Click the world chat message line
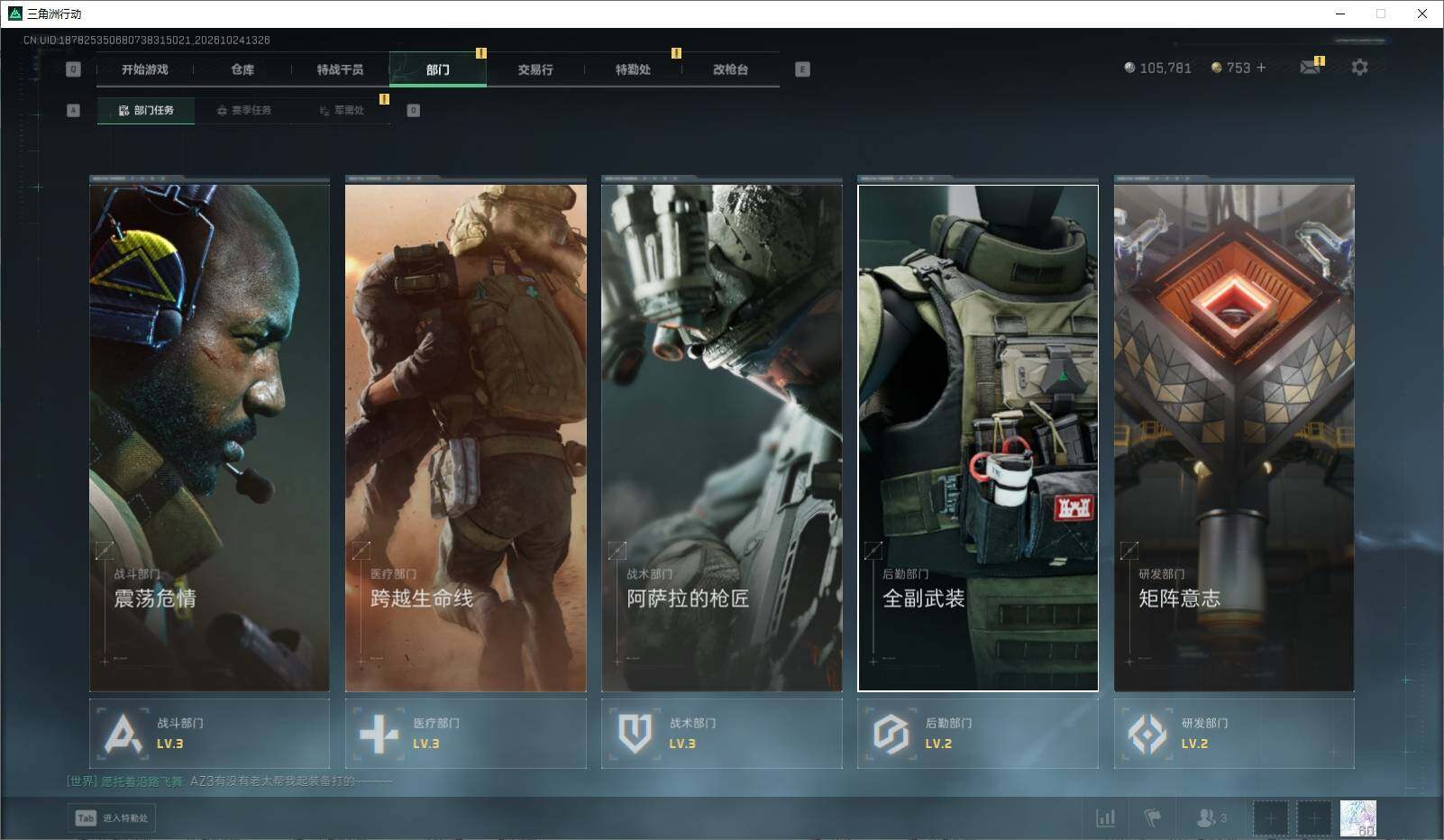Image resolution: width=1444 pixels, height=840 pixels. [230, 781]
